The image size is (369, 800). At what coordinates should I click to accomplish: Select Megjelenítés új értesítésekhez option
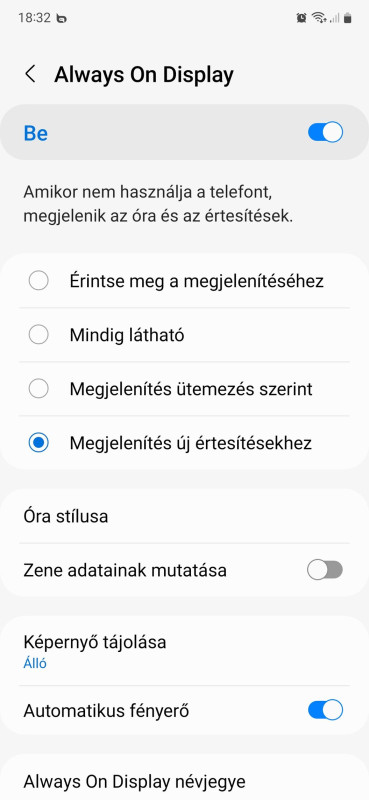point(184,443)
